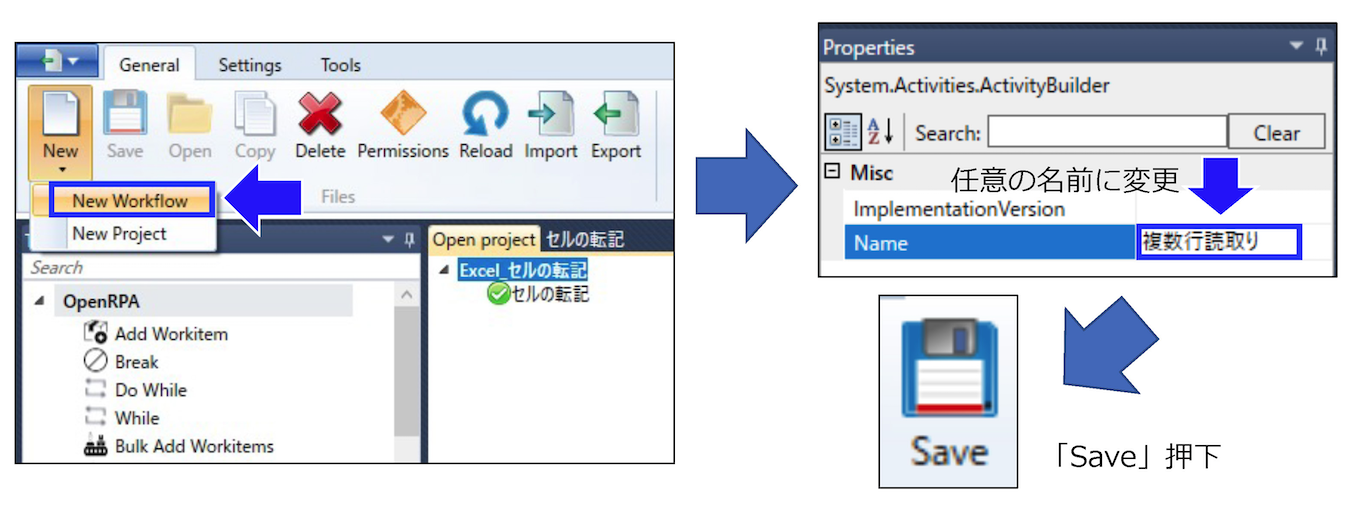Screen dimensions: 1357x508
Task: Switch to the Tools ribbon tab
Action: tap(340, 65)
